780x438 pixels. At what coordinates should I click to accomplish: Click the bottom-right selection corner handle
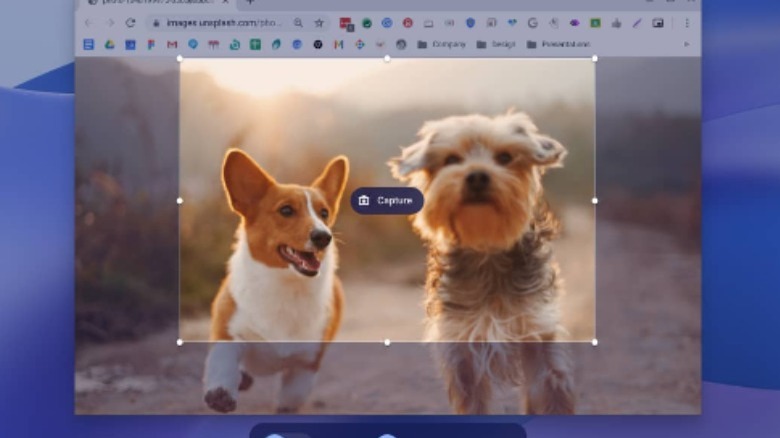point(595,342)
